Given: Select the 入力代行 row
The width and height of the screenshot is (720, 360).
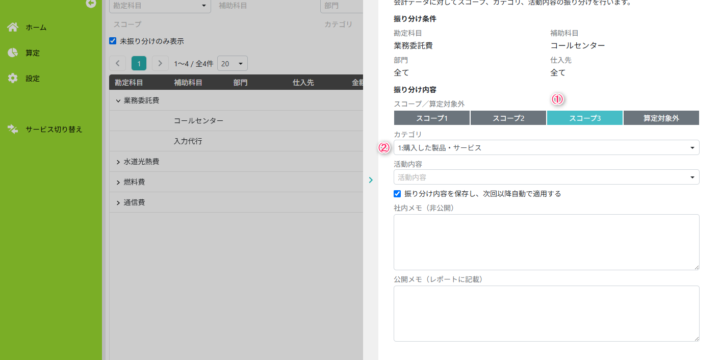Looking at the screenshot, I should pos(236,141).
